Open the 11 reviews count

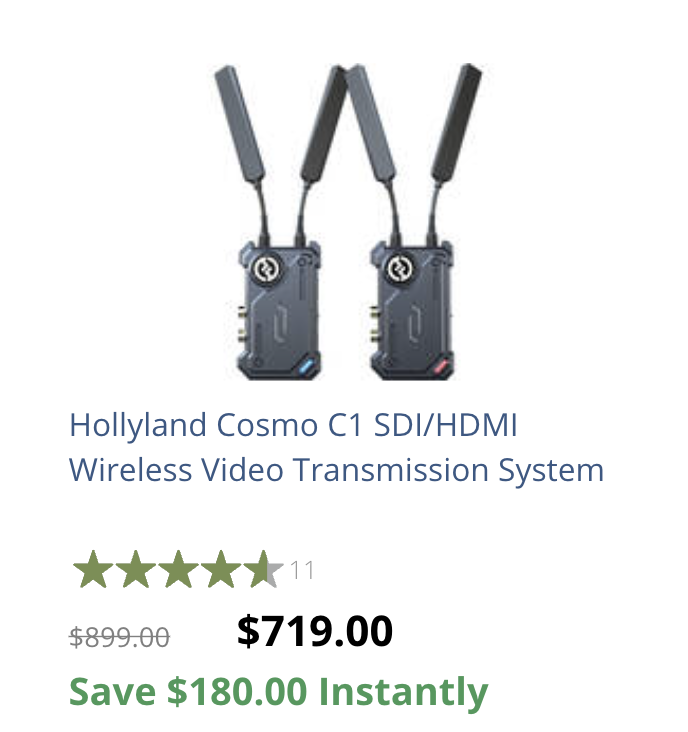pyautogui.click(x=302, y=570)
